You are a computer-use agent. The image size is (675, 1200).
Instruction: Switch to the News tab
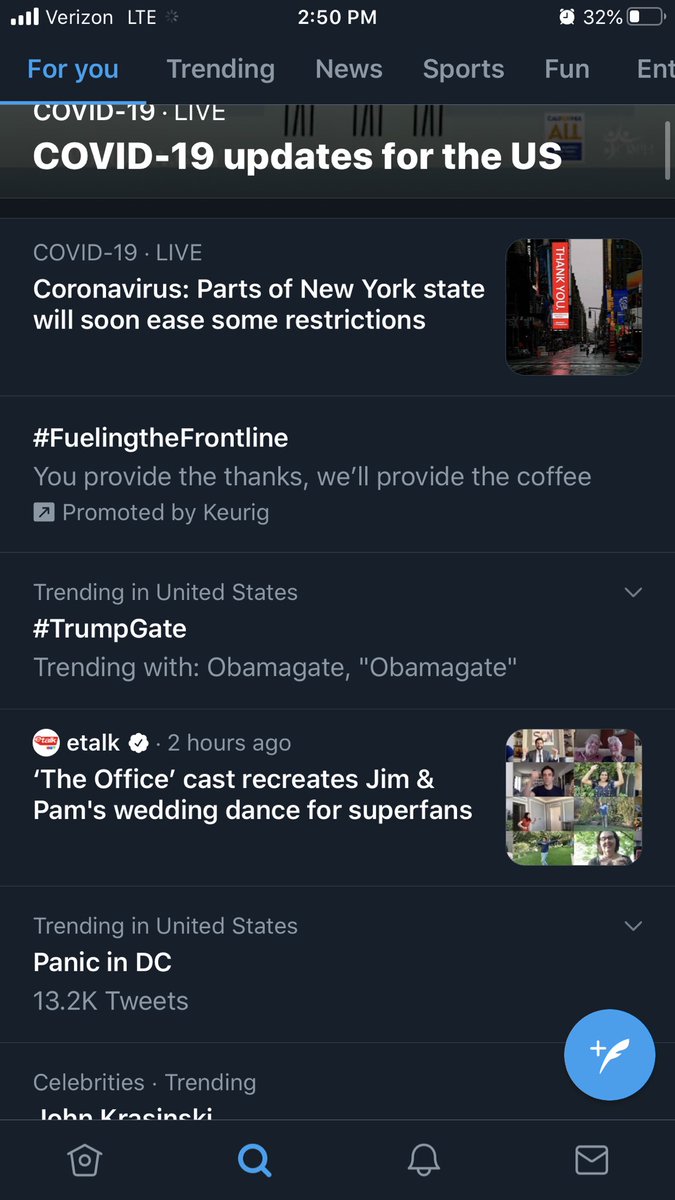coord(349,69)
